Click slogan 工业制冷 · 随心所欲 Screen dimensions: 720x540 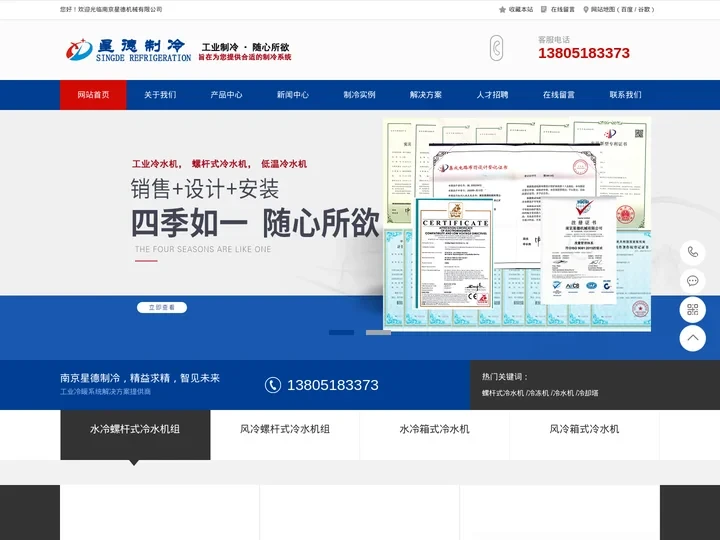[245, 47]
